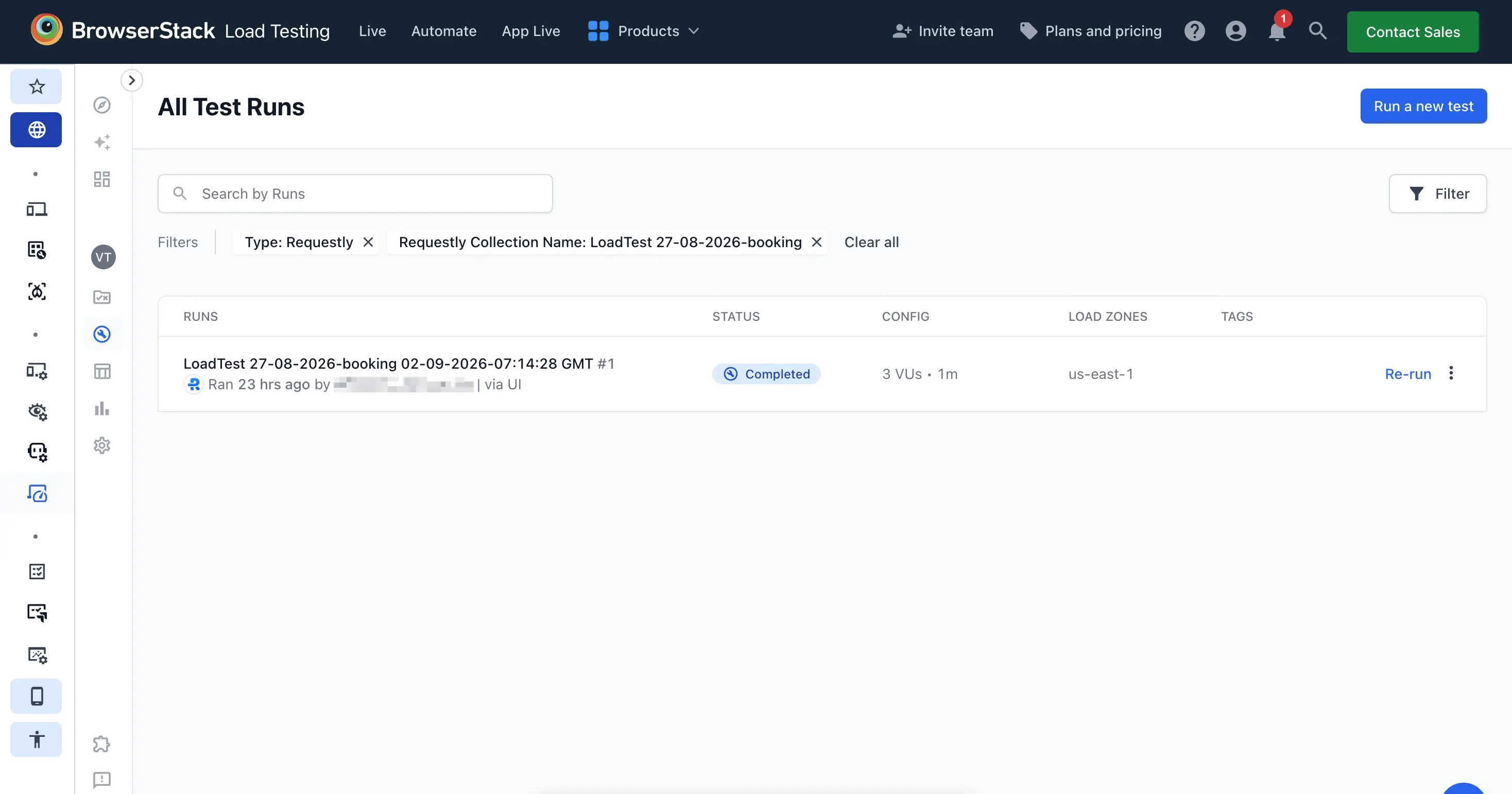Select the globe web testing icon
Image resolution: width=1512 pixels, height=794 pixels.
pos(37,130)
